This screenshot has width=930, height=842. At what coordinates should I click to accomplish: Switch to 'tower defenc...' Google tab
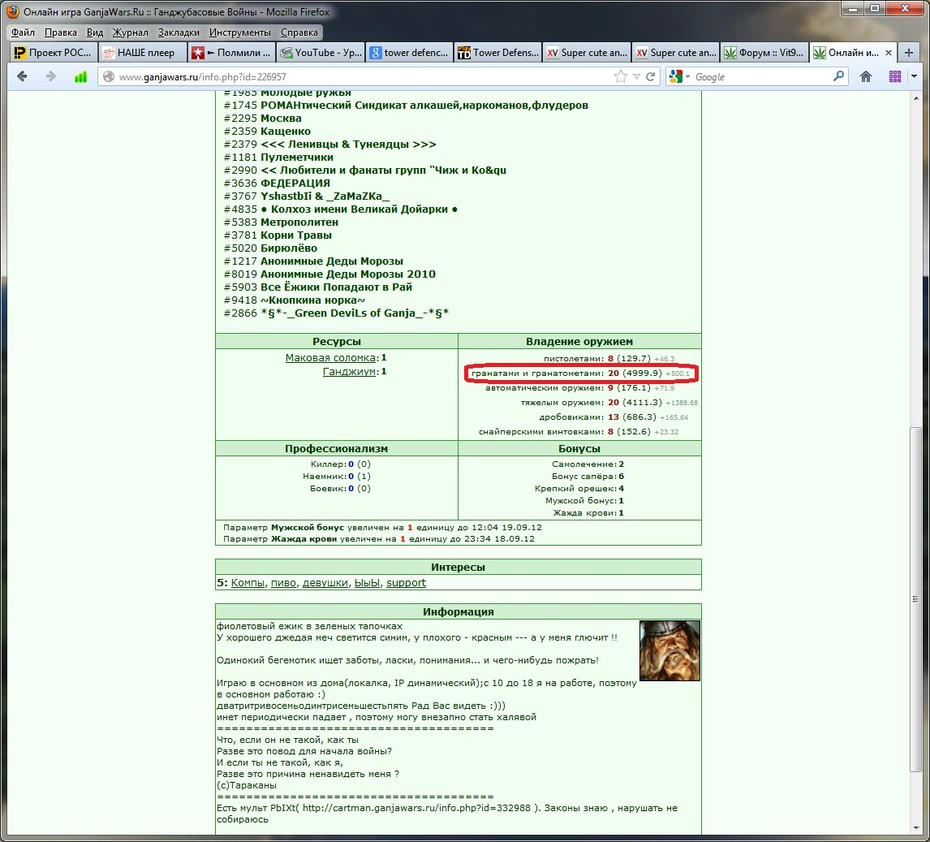click(409, 53)
